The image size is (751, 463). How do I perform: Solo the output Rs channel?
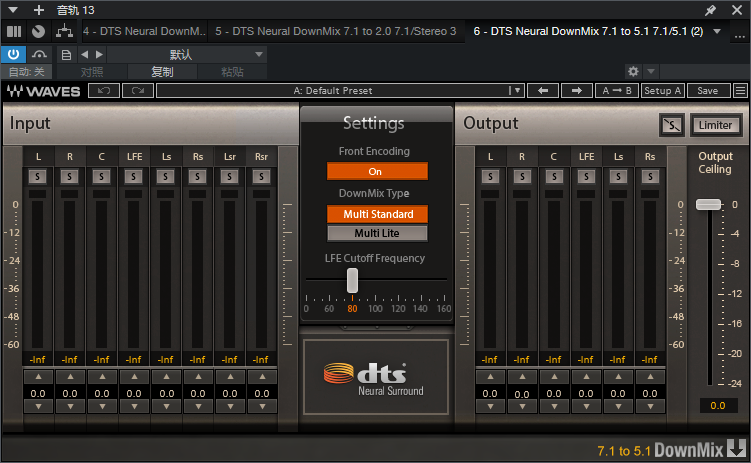(x=650, y=177)
